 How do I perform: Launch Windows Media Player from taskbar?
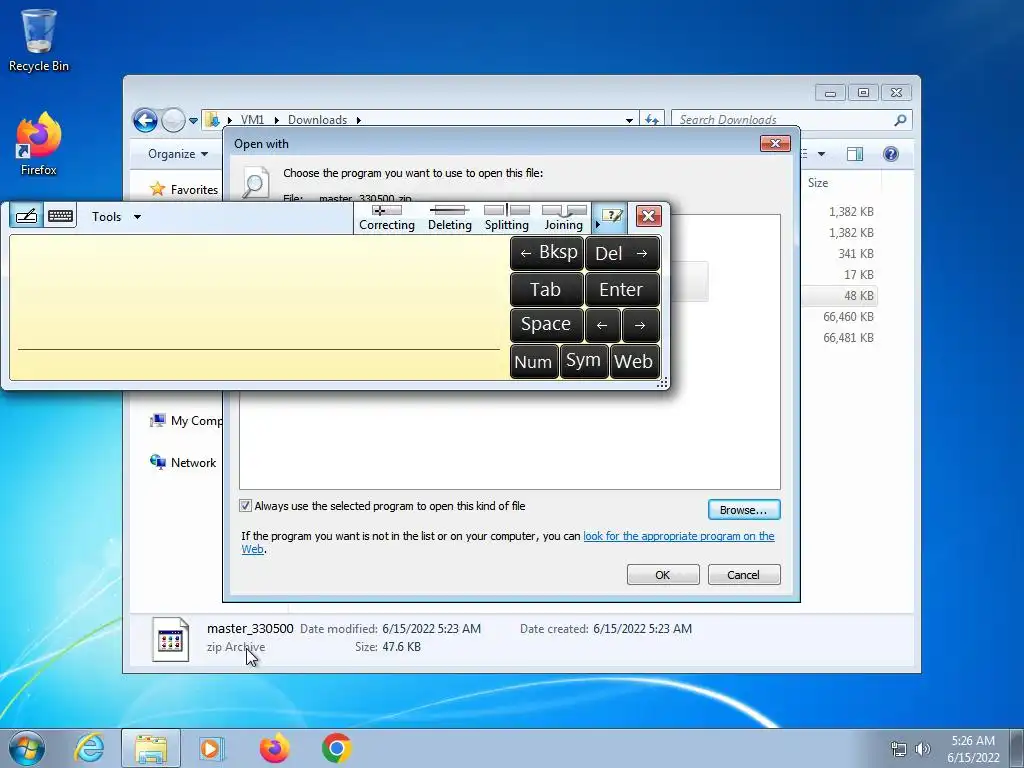point(212,748)
